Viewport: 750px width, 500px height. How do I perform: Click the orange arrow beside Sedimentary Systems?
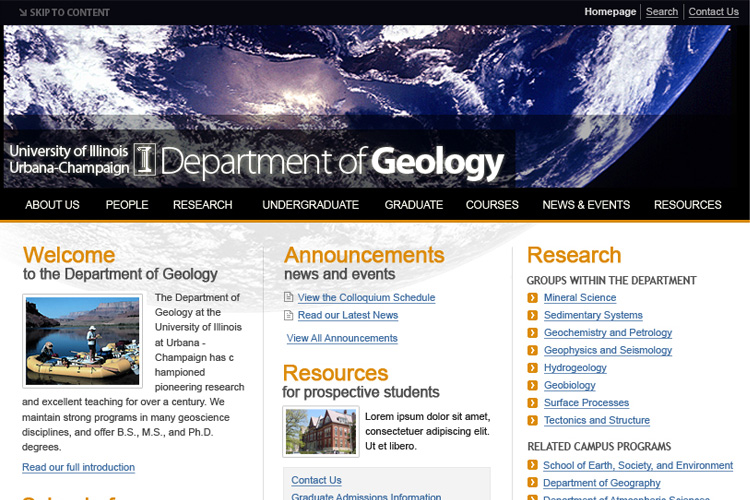[x=532, y=315]
